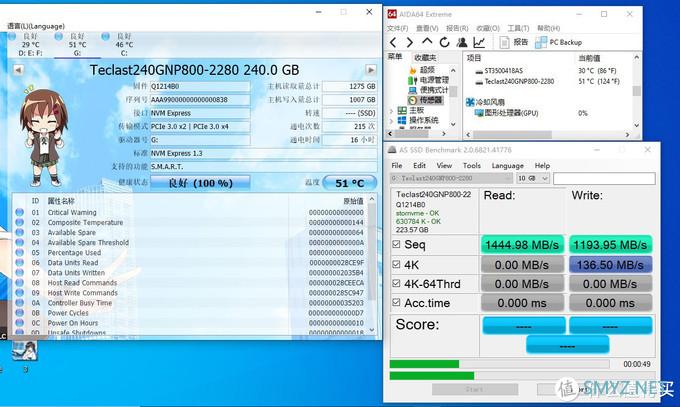Select the Data Units Written attribute row
Image resolution: width=680 pixels, height=407 pixels.
[190, 272]
